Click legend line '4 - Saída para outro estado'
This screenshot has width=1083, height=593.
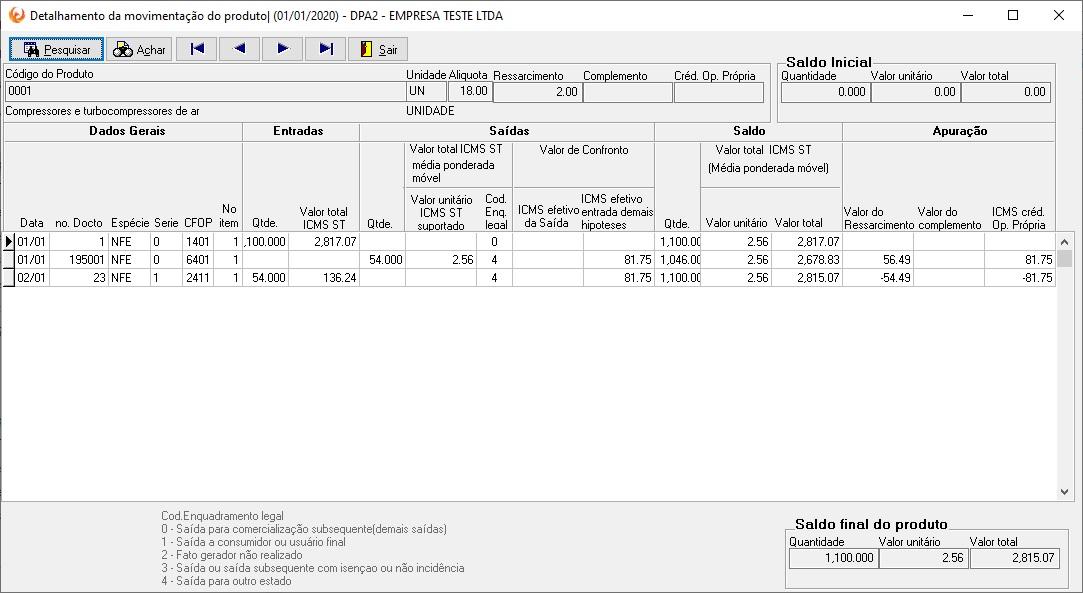pyautogui.click(x=226, y=581)
